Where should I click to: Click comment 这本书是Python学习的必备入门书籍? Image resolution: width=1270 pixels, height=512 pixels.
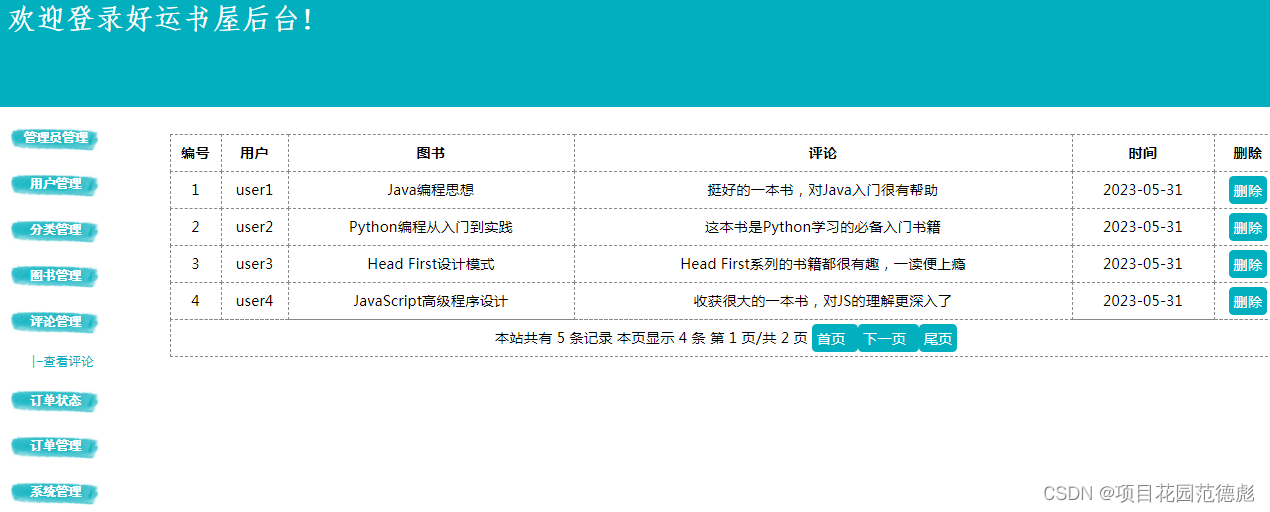[823, 227]
